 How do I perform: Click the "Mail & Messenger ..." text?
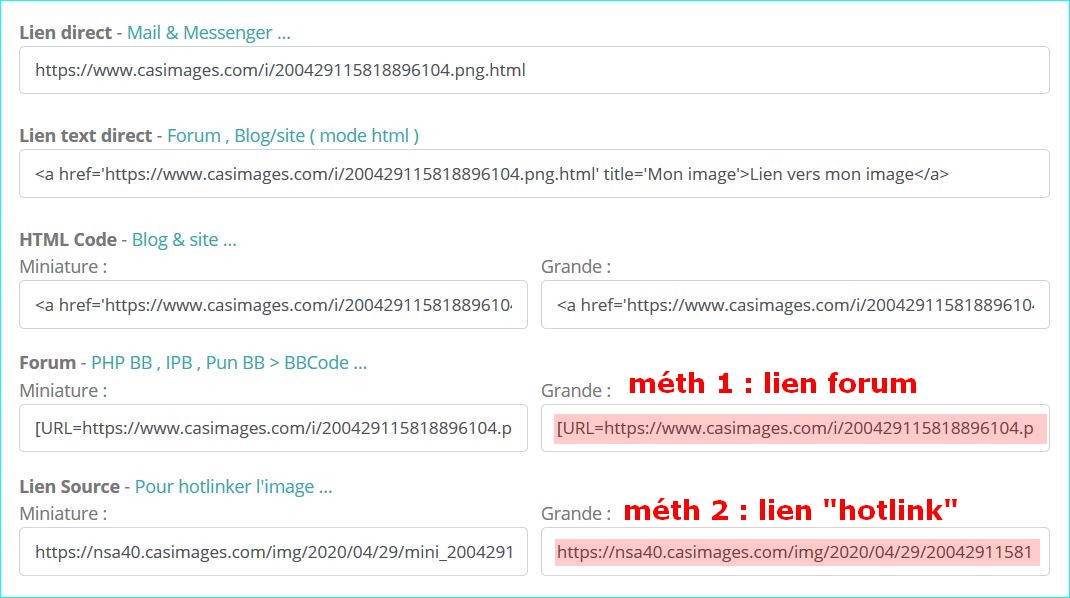[x=208, y=33]
